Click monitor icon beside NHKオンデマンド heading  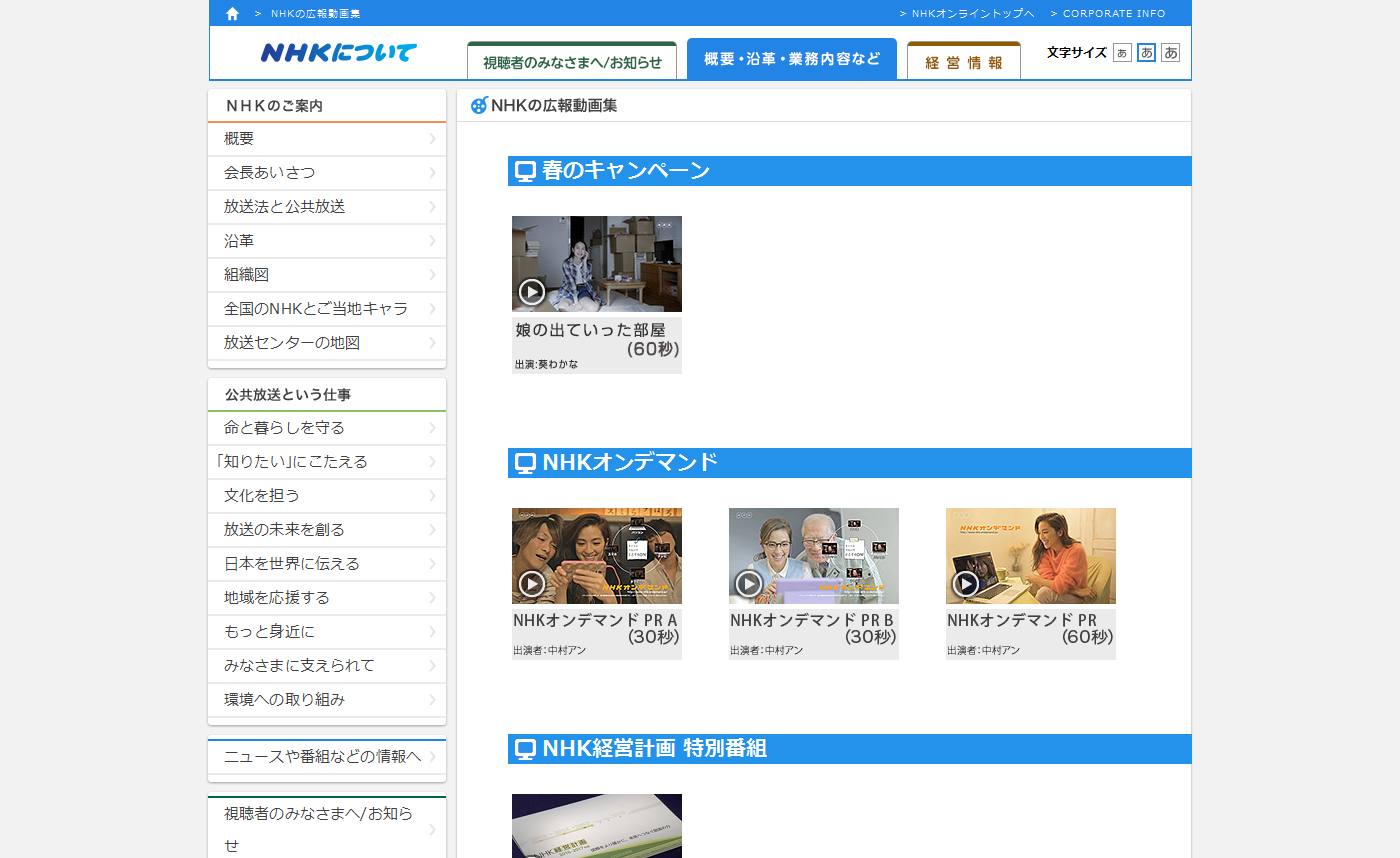[525, 463]
